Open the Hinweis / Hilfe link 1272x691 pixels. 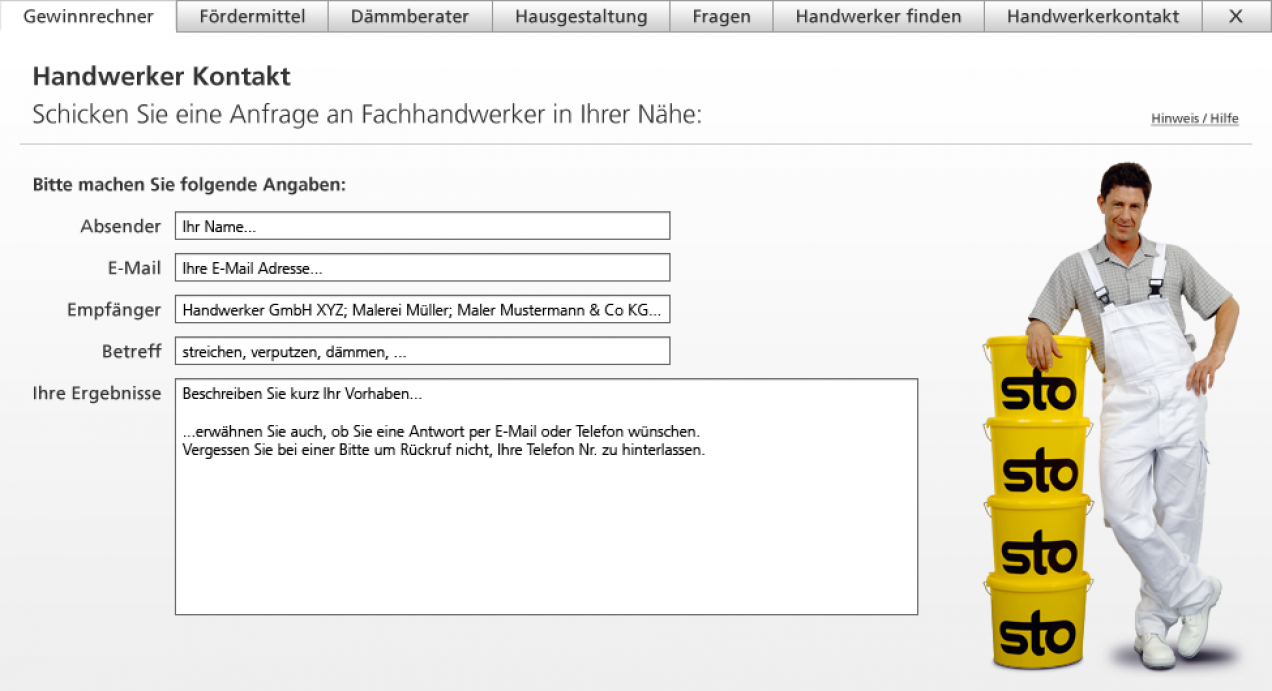coord(1194,118)
